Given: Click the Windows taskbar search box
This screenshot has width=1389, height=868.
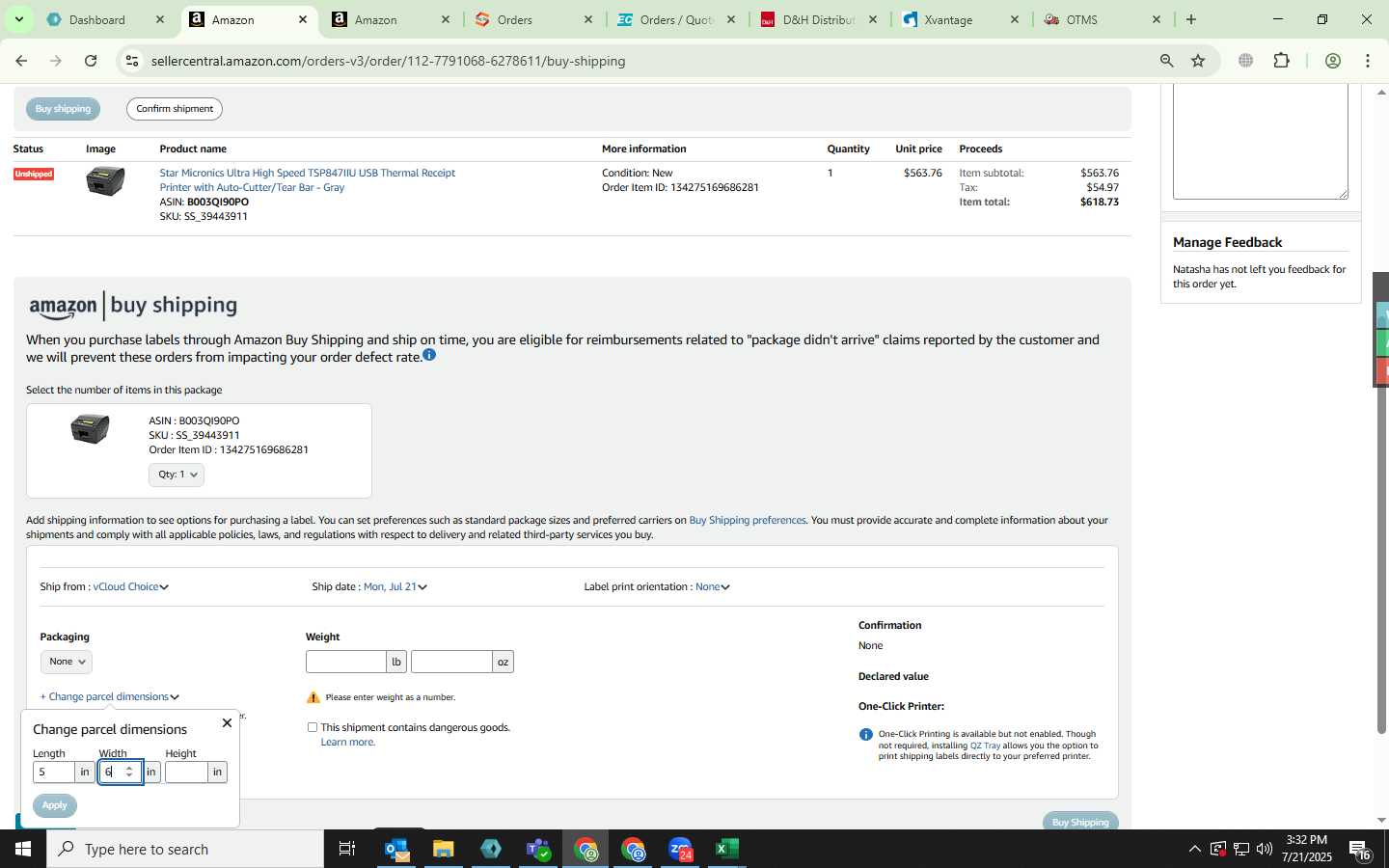Looking at the screenshot, I should tap(185, 849).
